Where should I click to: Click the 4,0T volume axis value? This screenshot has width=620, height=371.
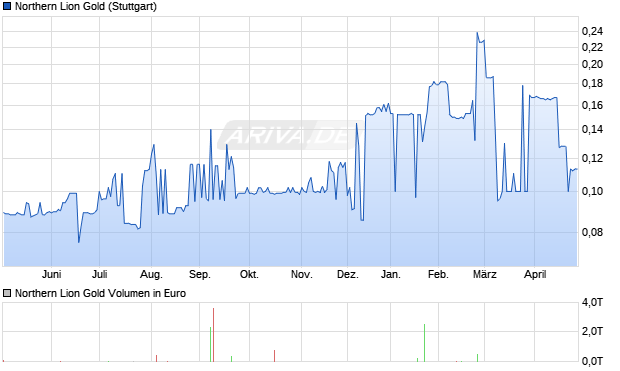[x=592, y=303]
